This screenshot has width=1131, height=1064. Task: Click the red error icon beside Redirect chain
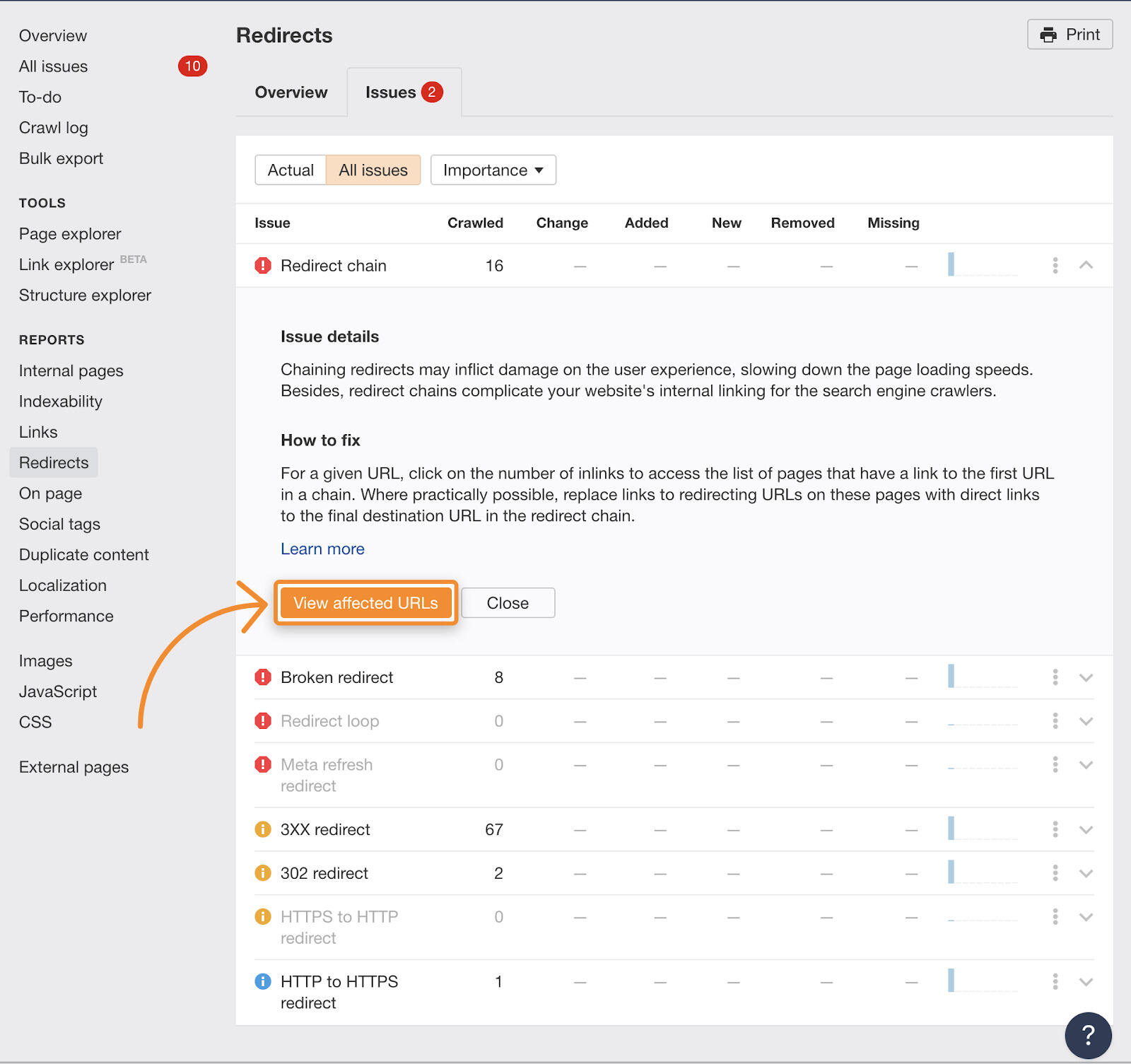[x=263, y=266]
